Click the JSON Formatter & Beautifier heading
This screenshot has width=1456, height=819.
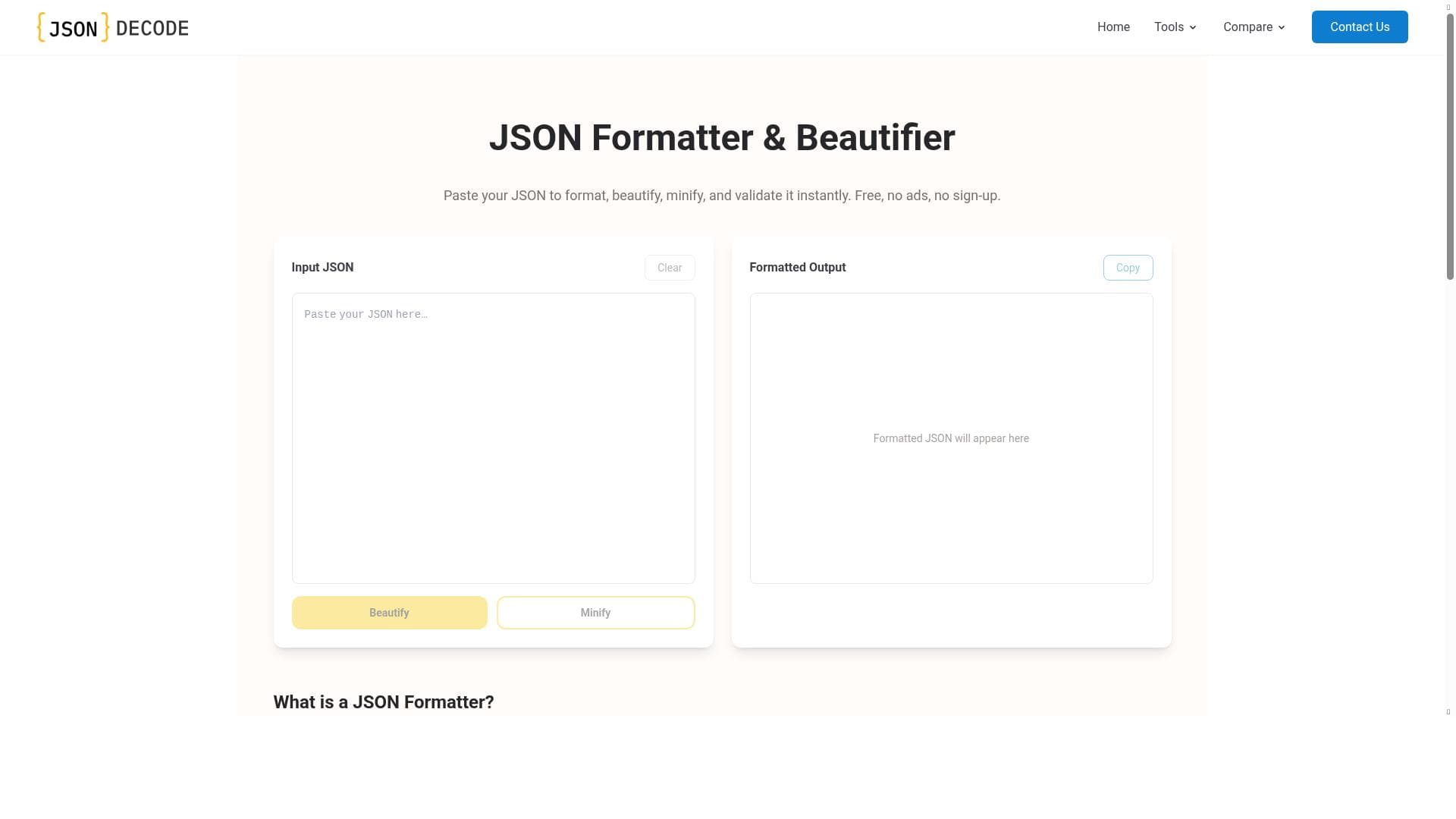721,138
